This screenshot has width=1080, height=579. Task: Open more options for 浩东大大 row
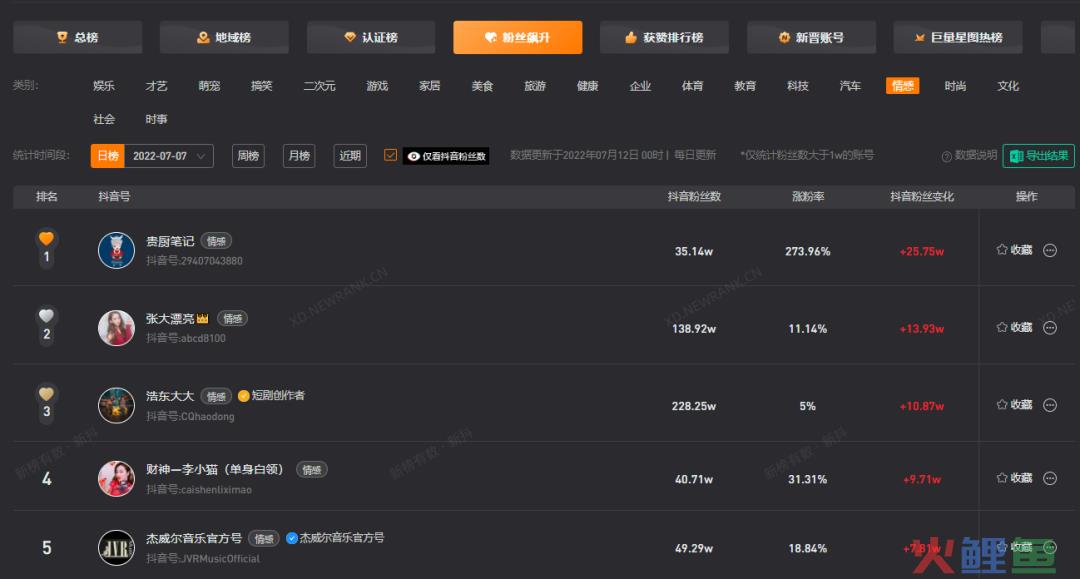click(x=1050, y=406)
